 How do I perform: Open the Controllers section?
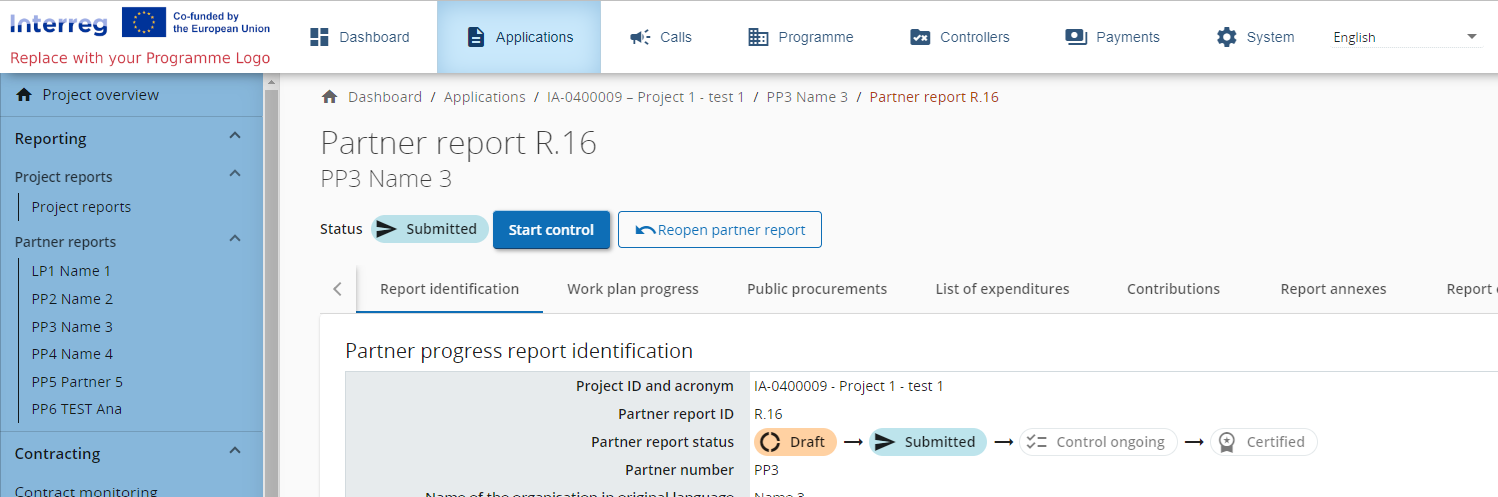pyautogui.click(x=959, y=37)
